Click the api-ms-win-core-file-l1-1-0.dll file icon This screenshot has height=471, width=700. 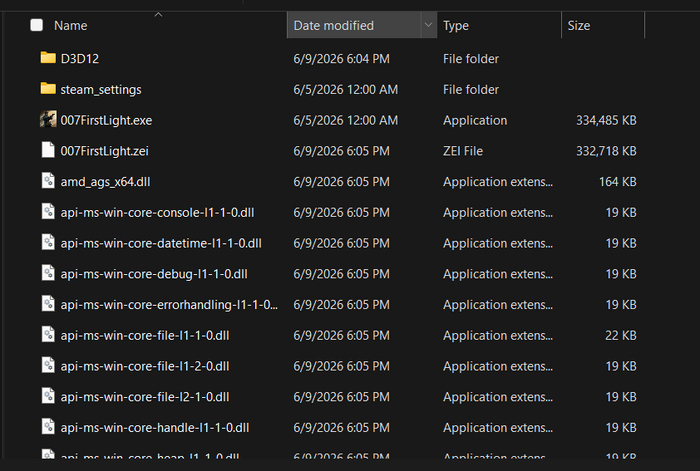tap(48, 335)
